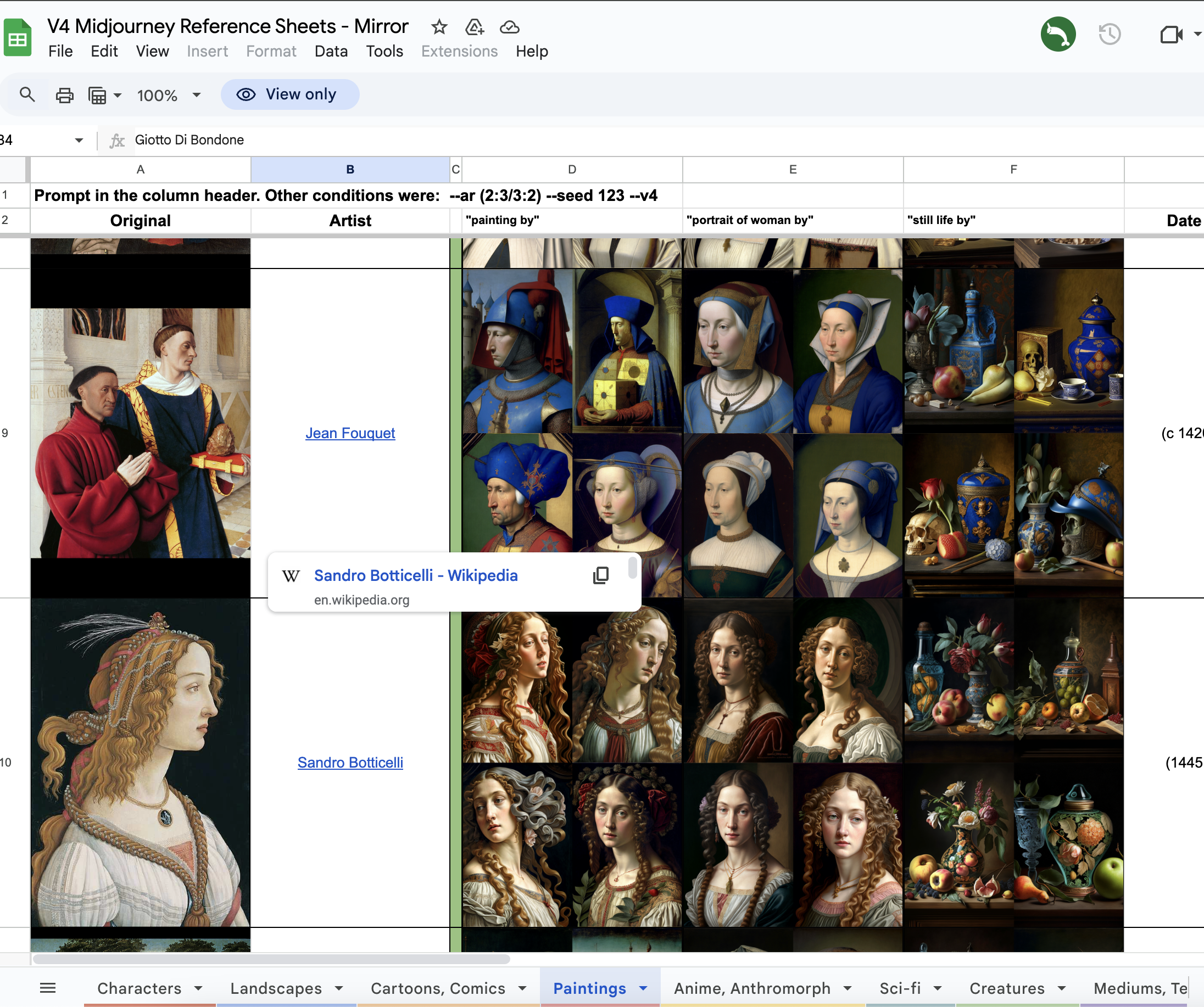Open Landscapes tab dropdown arrow
The image size is (1204, 1007).
click(339, 988)
